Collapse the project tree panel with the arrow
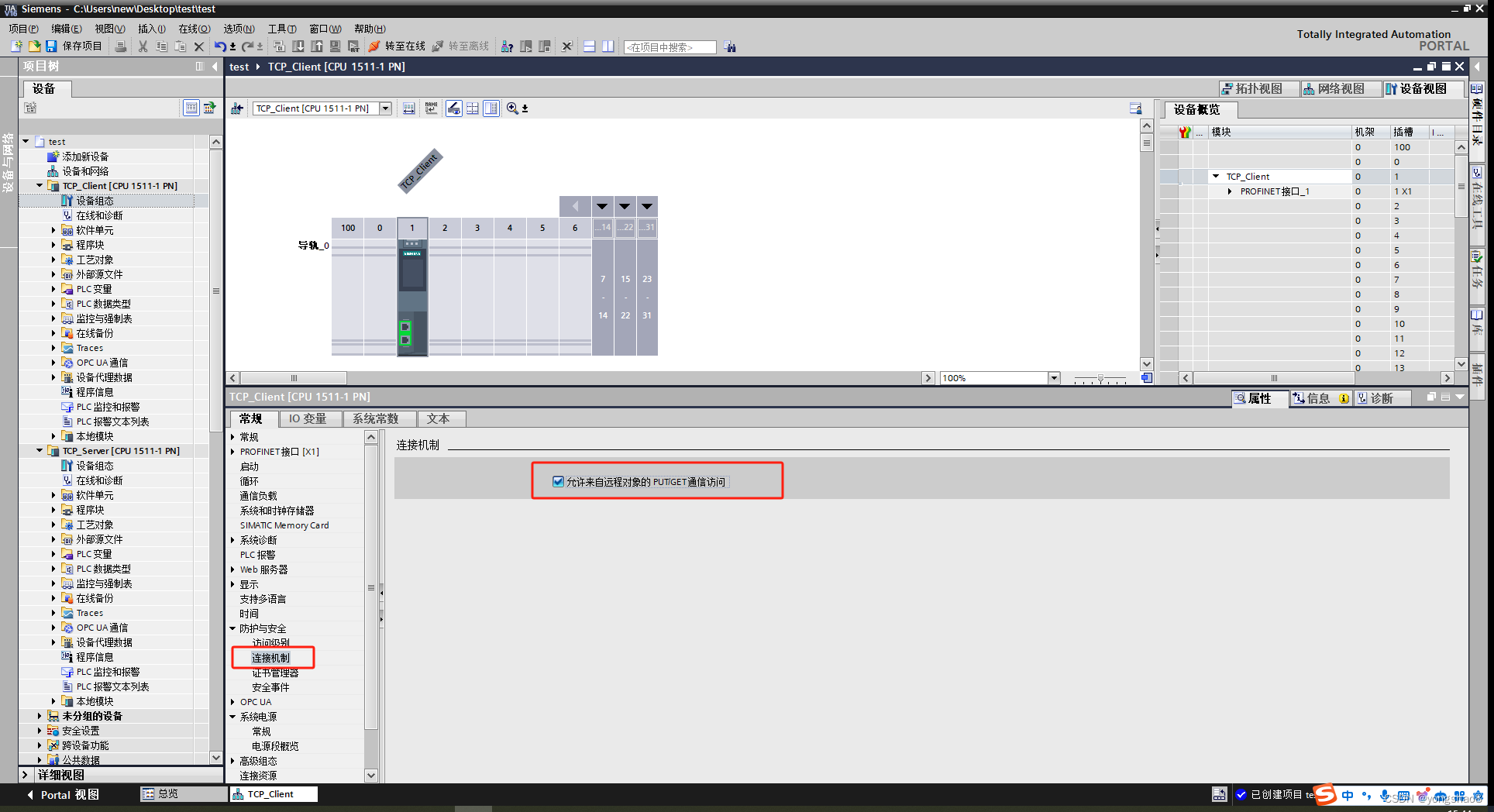The width and height of the screenshot is (1494, 812). 215,67
